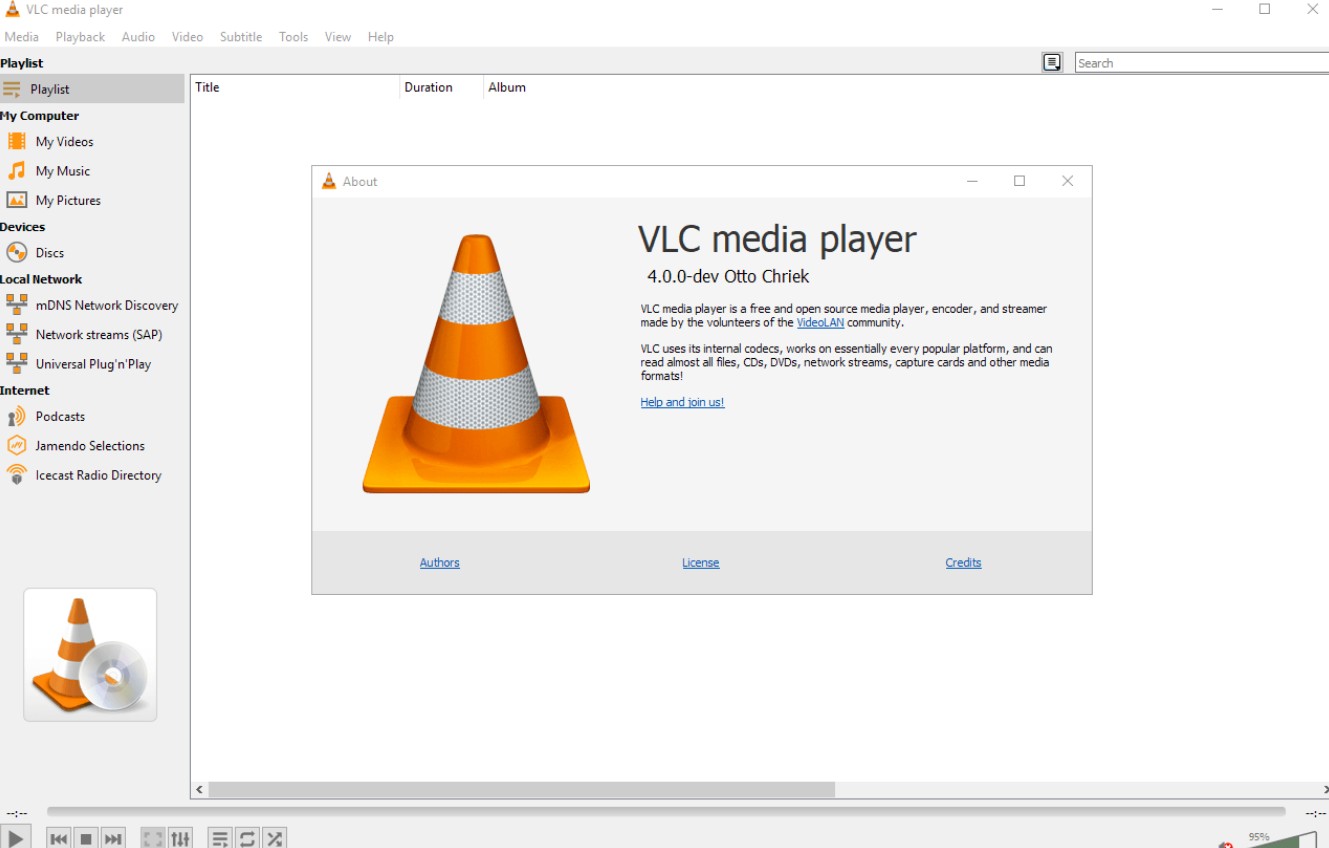Toggle the docked playlist
Viewport: 1329px width, 848px height.
[1052, 62]
